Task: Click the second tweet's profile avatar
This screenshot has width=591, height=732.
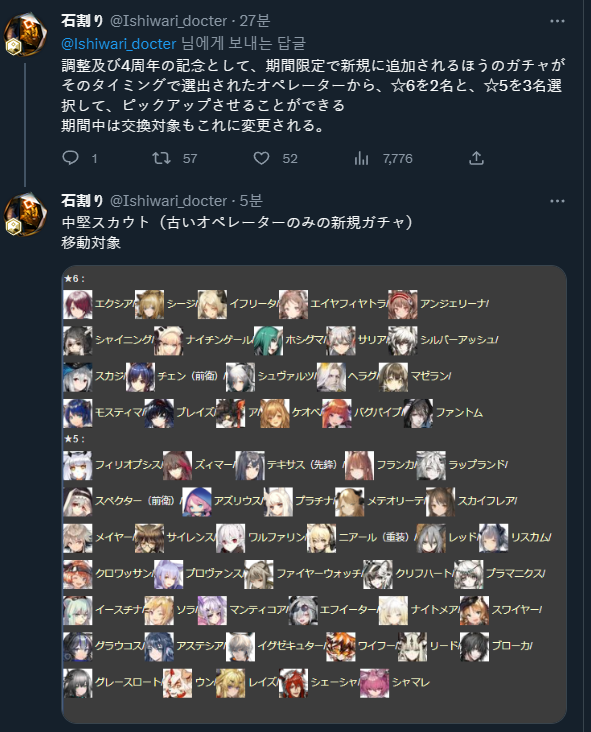Action: [x=25, y=214]
